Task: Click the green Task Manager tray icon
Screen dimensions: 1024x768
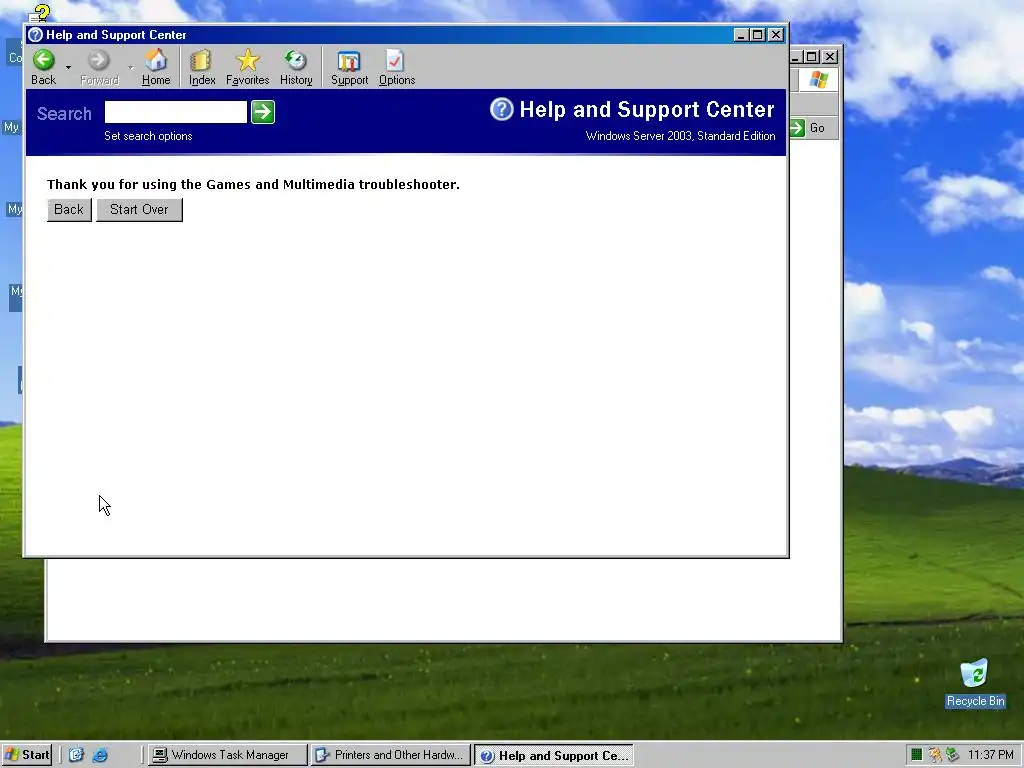Action: click(916, 755)
